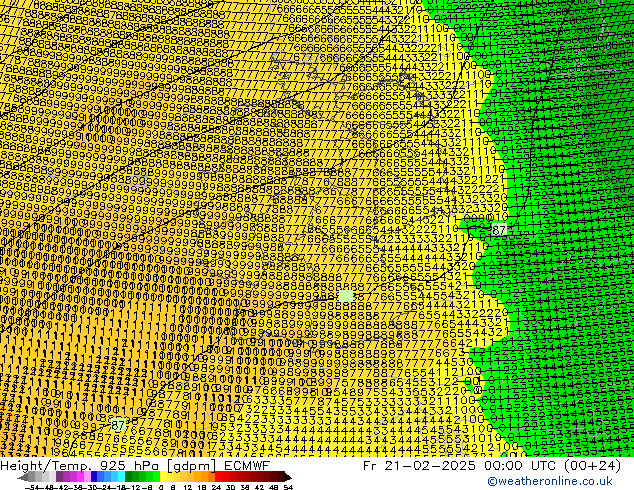
Task: Click the cyan legend swatch
Action: tap(122, 477)
